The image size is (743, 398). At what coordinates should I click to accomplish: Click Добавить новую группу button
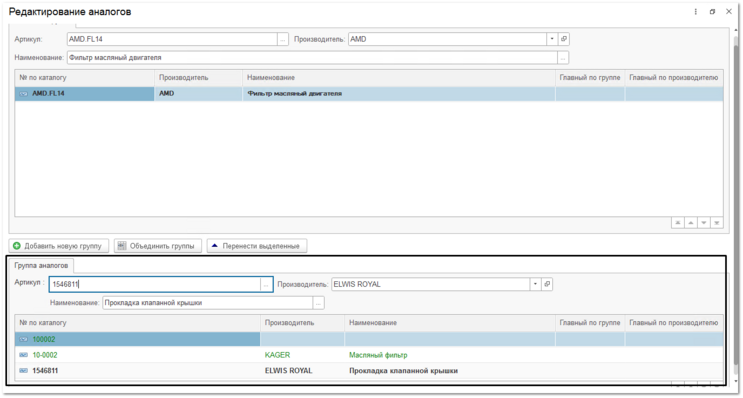click(x=59, y=246)
